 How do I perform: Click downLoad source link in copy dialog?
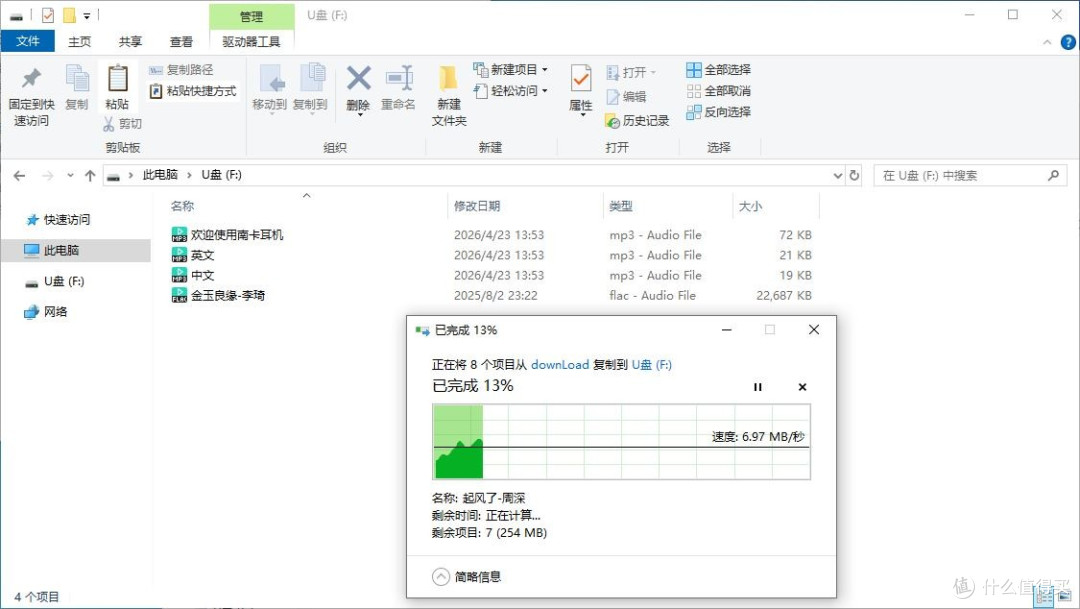pyautogui.click(x=559, y=364)
